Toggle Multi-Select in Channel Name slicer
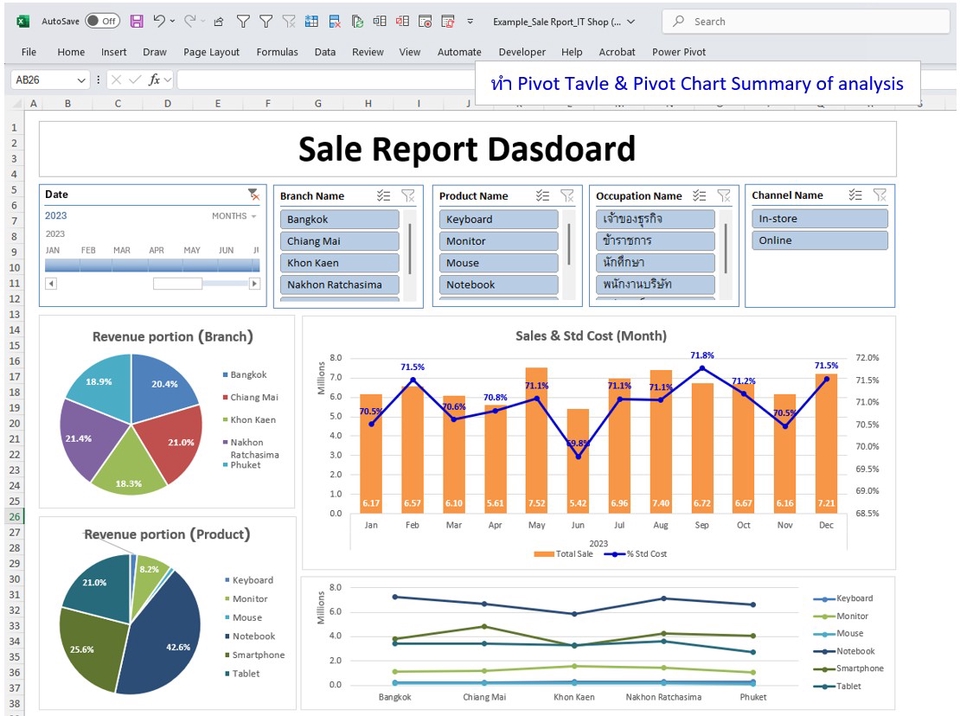Image resolution: width=960 pixels, height=716 pixels. tap(855, 195)
